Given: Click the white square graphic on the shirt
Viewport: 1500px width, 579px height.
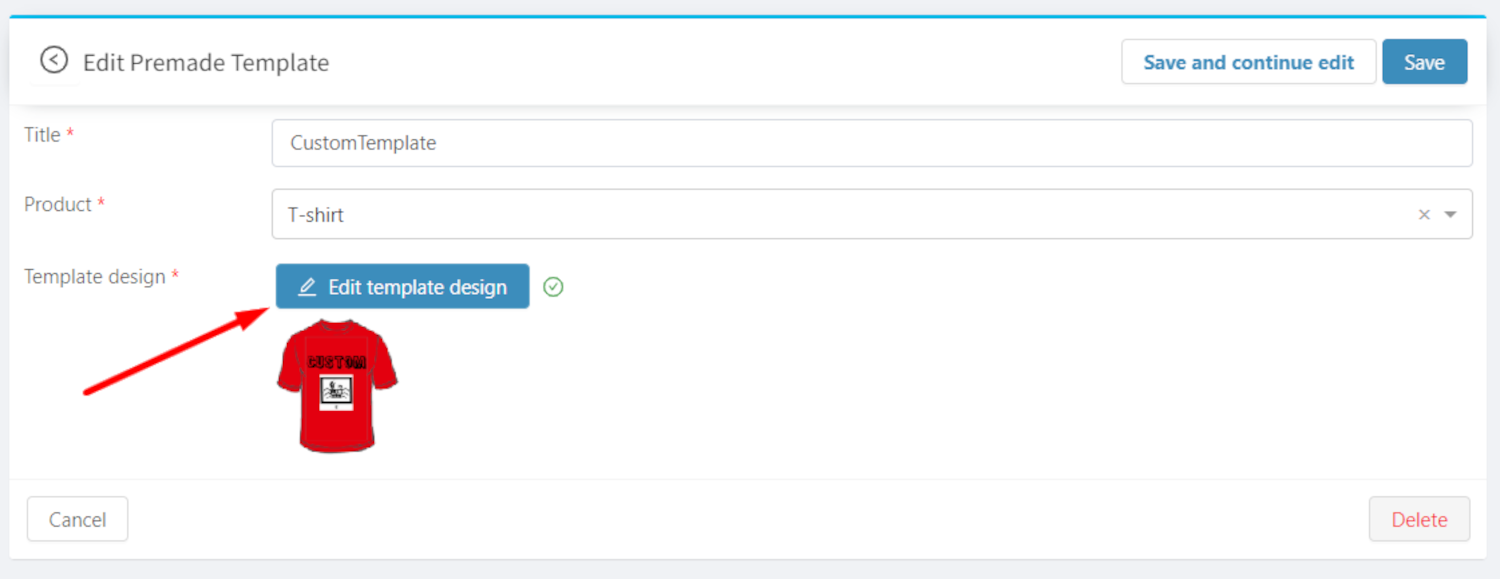Looking at the screenshot, I should click(337, 392).
